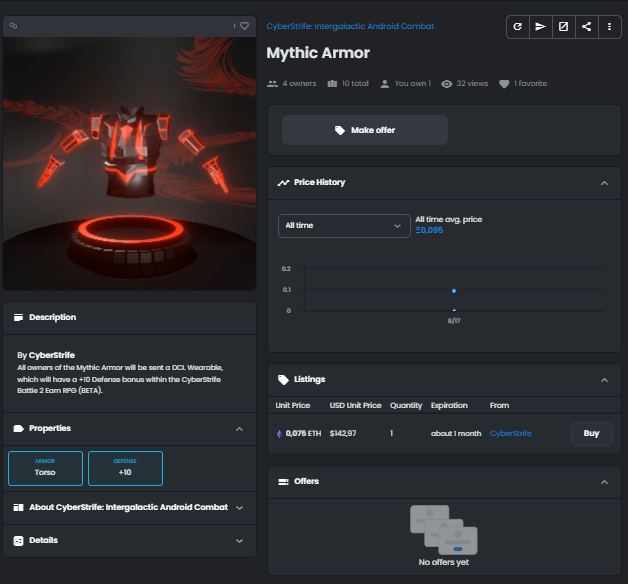Click the Properties label icon
The image size is (628, 584).
coord(18,429)
